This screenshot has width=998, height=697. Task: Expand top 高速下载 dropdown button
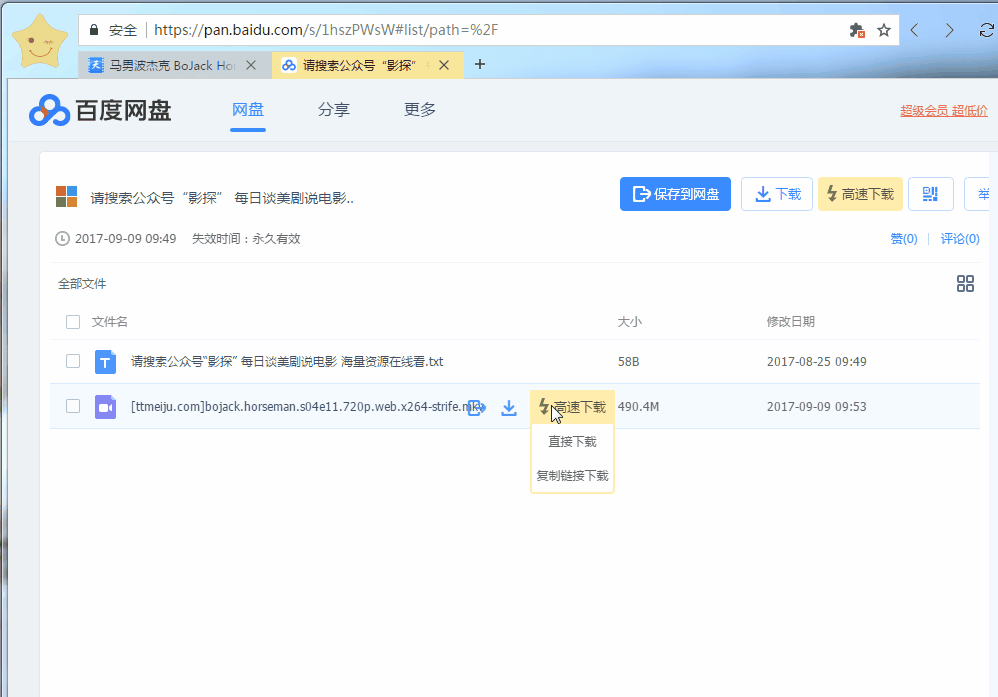(860, 194)
